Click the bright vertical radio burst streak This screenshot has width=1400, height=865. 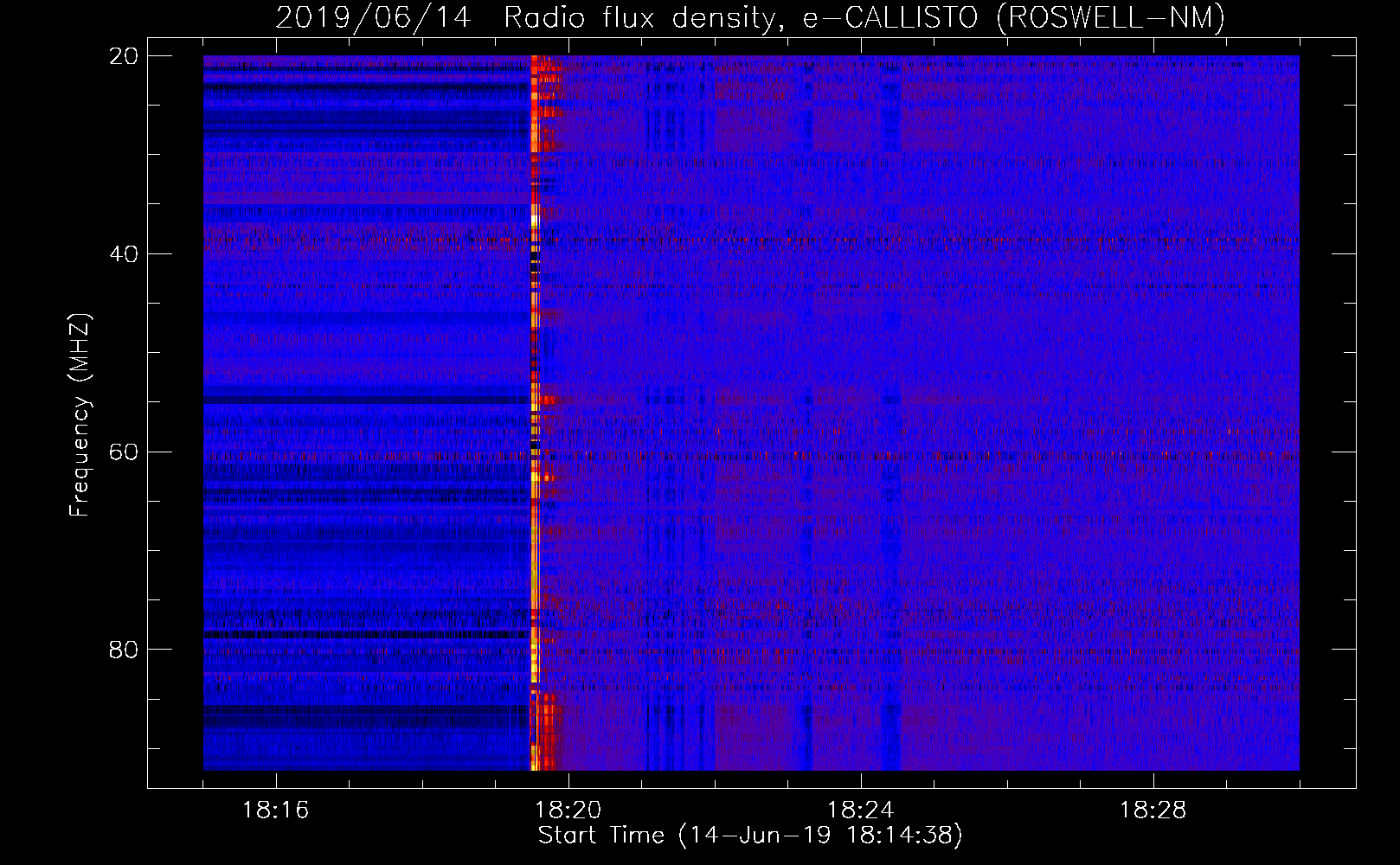tap(535, 413)
